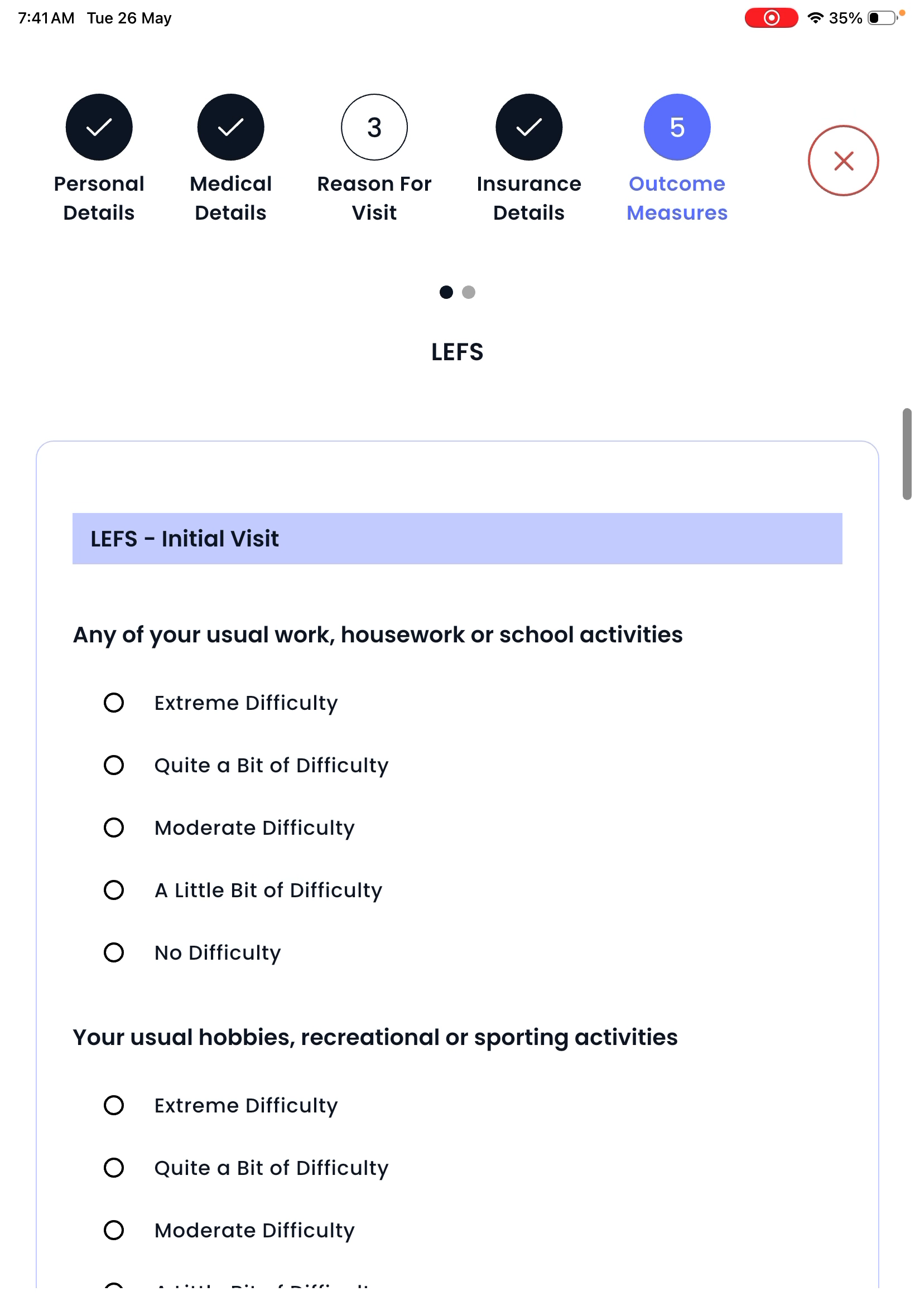This screenshot has height=1316, width=915.
Task: Tap the screen recording indicator in status bar
Action: 771,18
